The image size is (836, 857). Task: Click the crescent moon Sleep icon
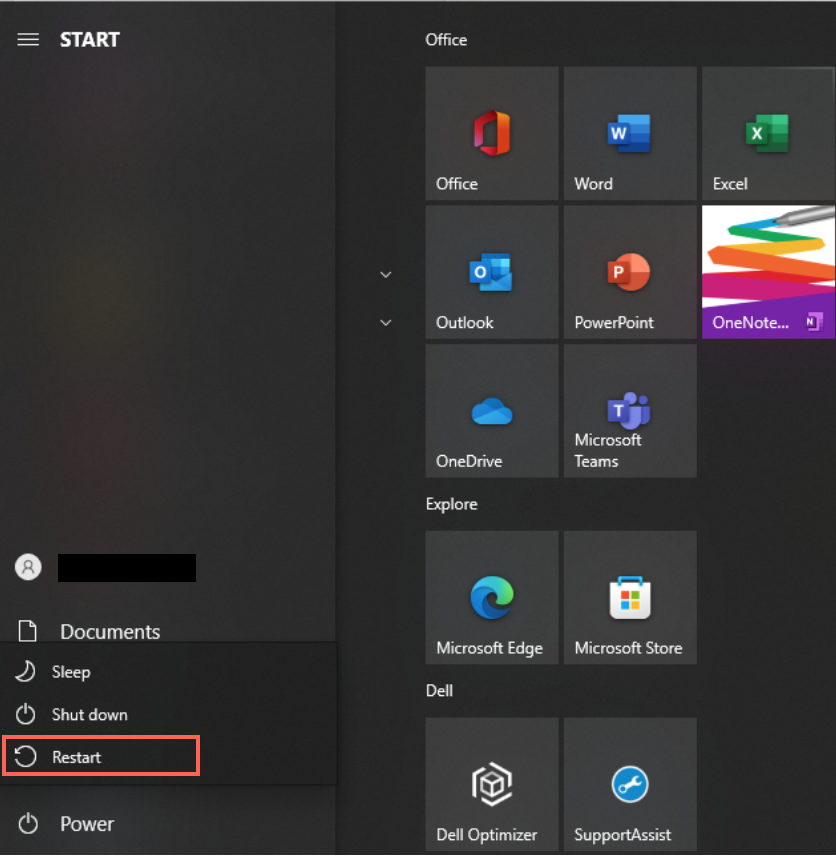(x=25, y=672)
